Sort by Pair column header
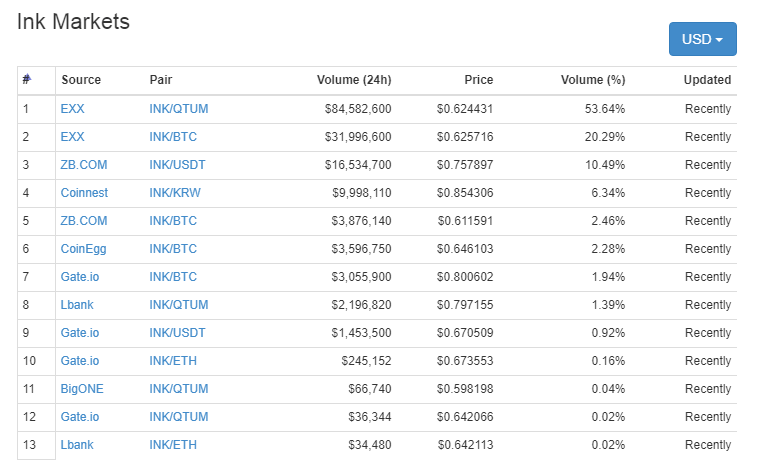 click(161, 80)
